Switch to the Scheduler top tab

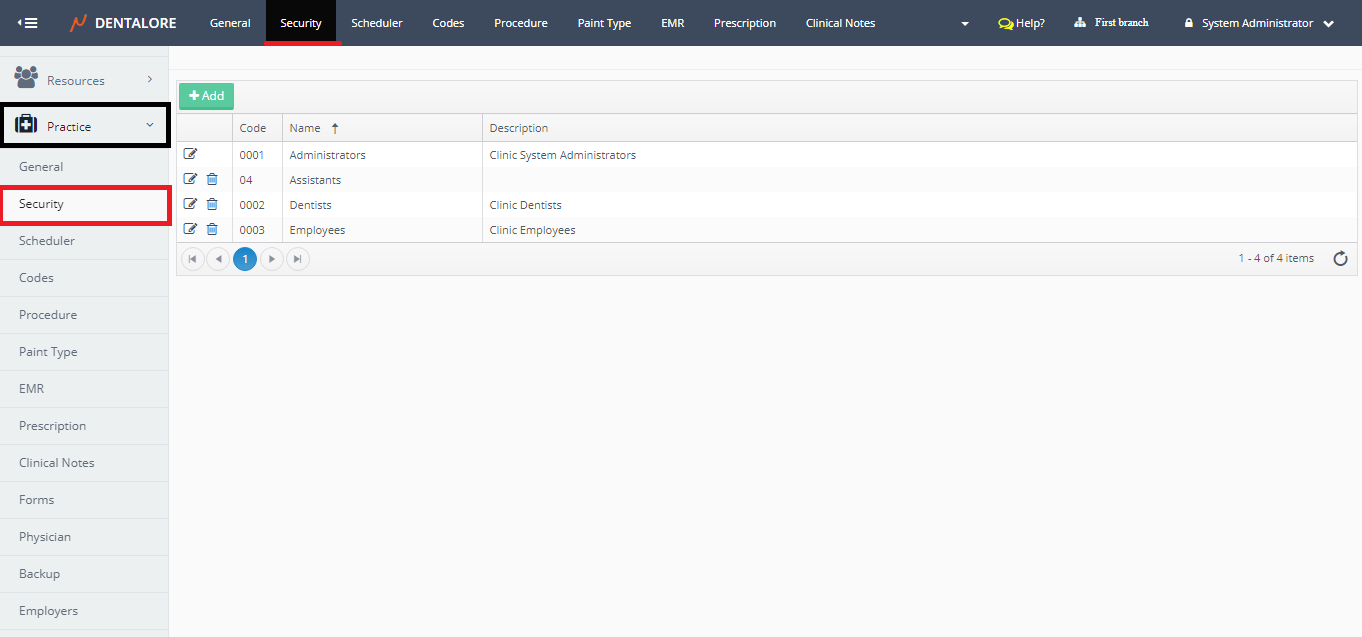[x=376, y=23]
